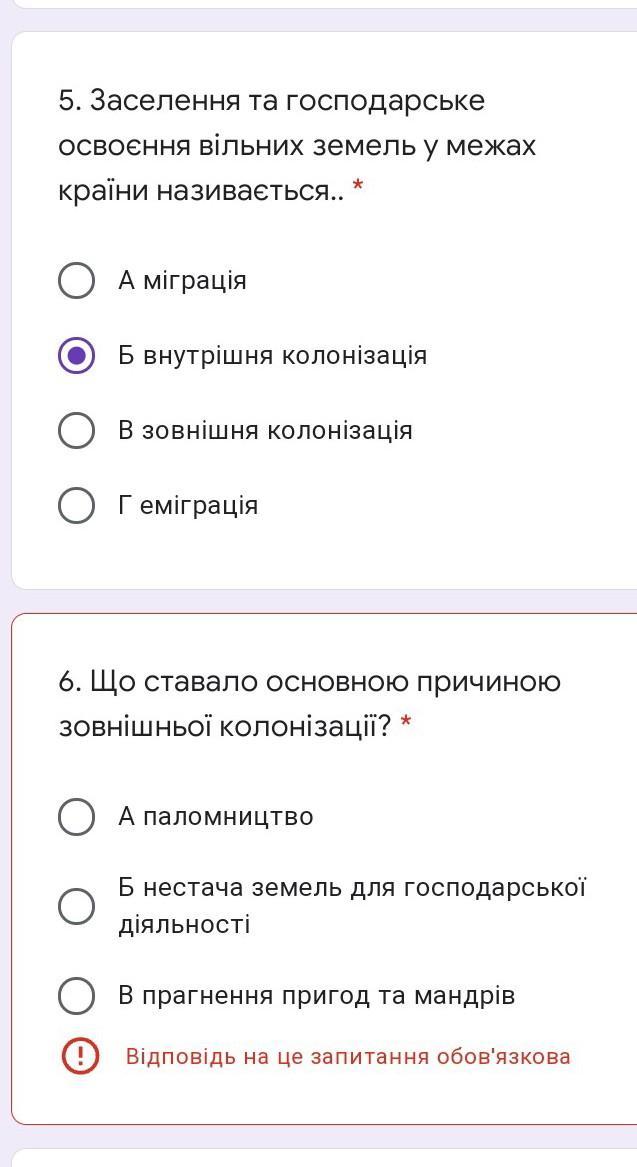Click question 5 title 'Заселення та господарське освоєння'

pos(272,101)
